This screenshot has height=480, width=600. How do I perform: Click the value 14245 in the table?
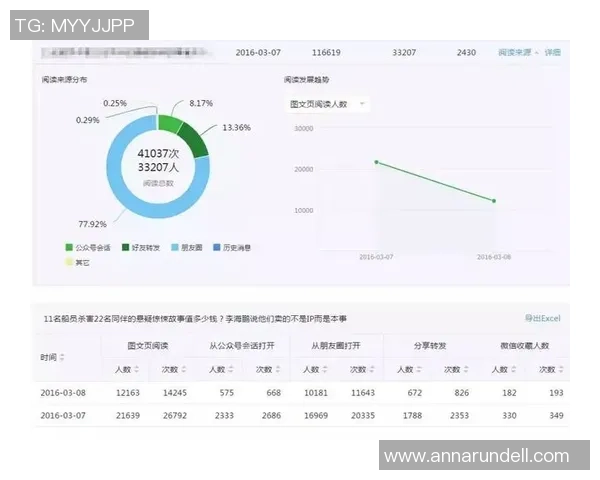tap(175, 393)
